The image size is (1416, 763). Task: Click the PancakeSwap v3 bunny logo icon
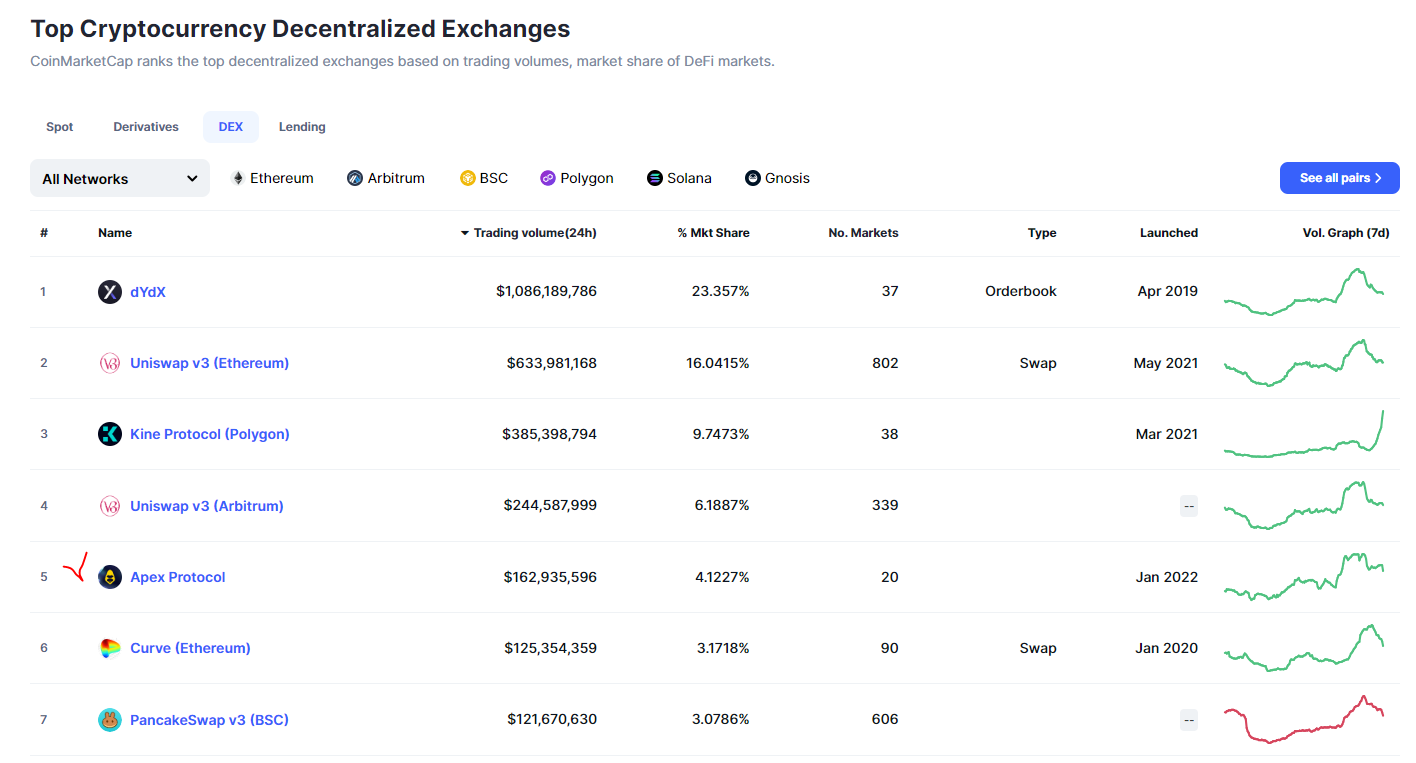(x=110, y=720)
